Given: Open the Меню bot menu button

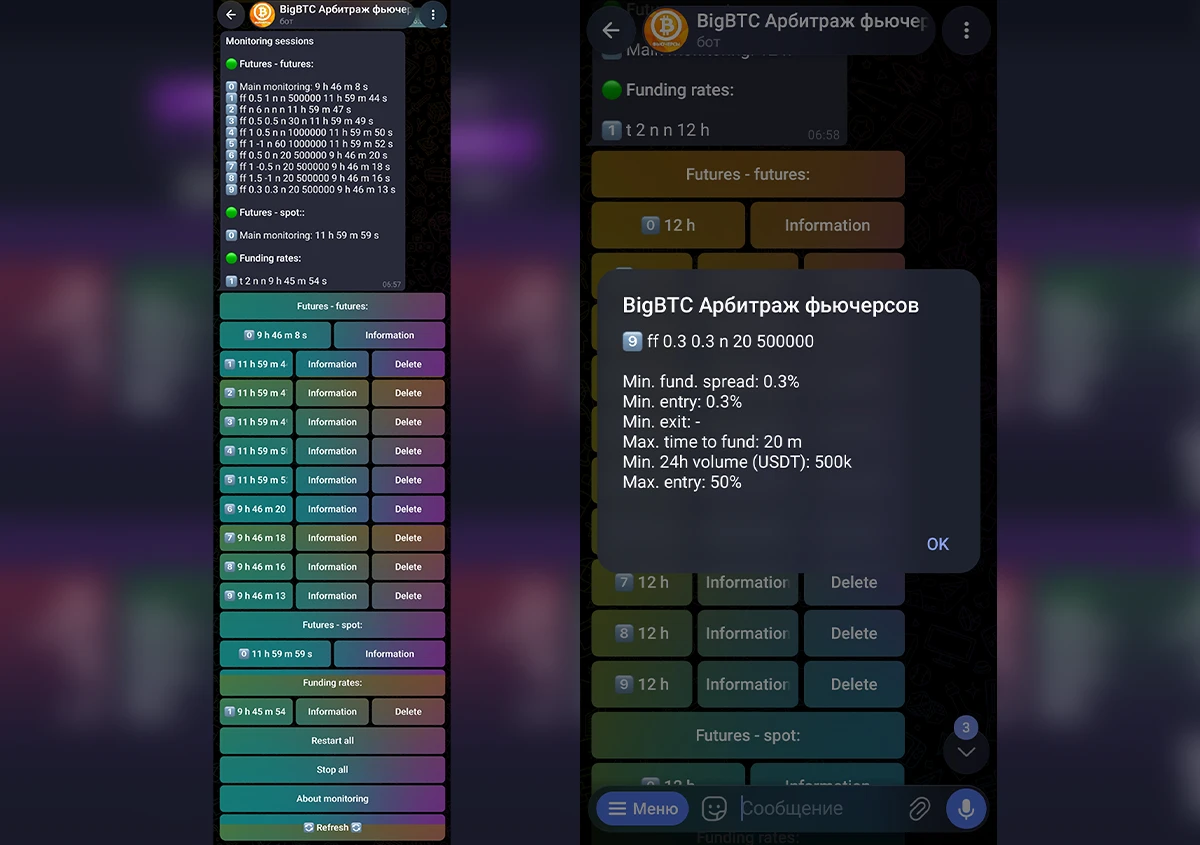Looking at the screenshot, I should (643, 808).
